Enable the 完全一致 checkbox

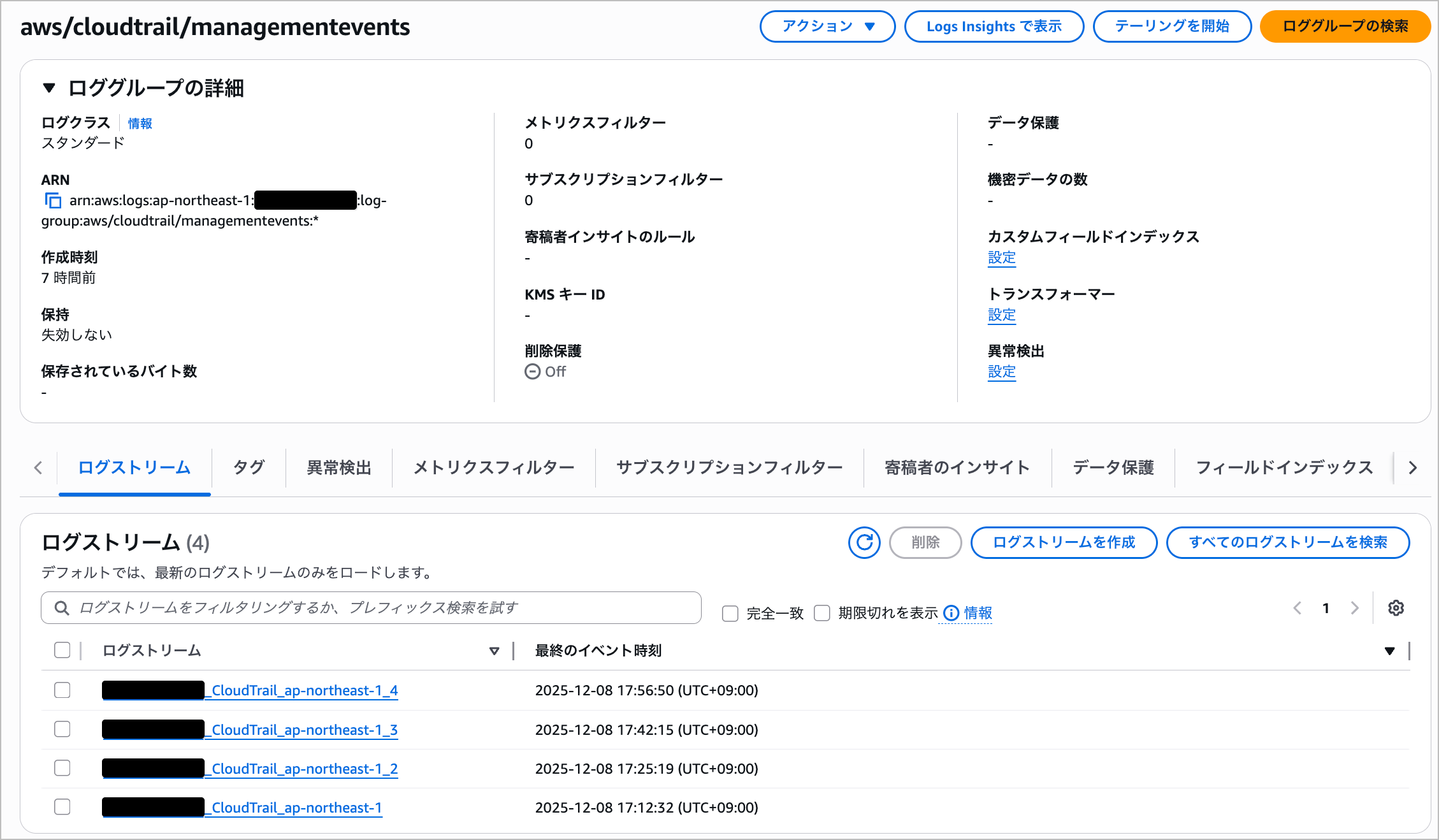point(730,613)
